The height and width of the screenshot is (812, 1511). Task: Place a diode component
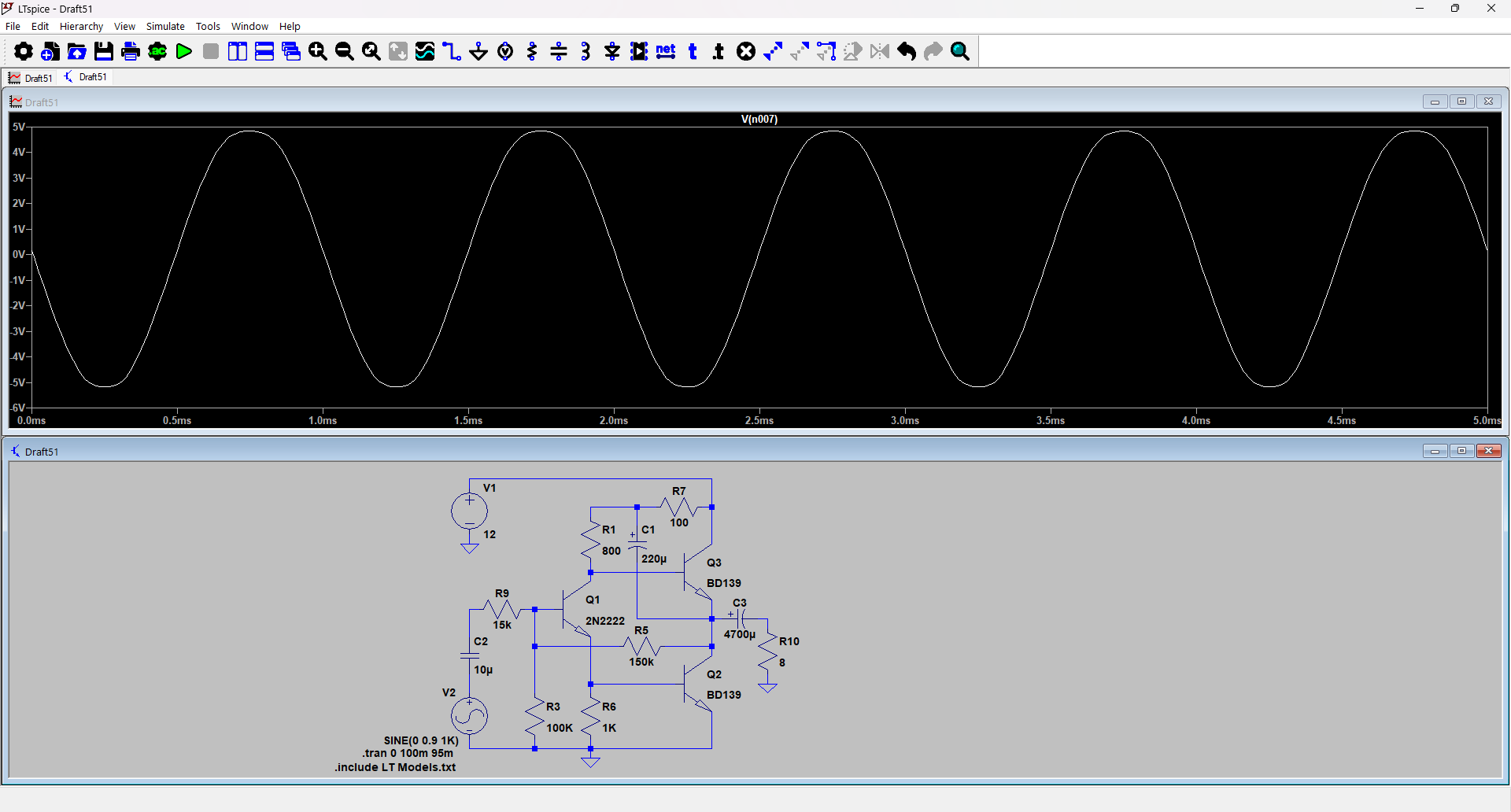(x=612, y=52)
